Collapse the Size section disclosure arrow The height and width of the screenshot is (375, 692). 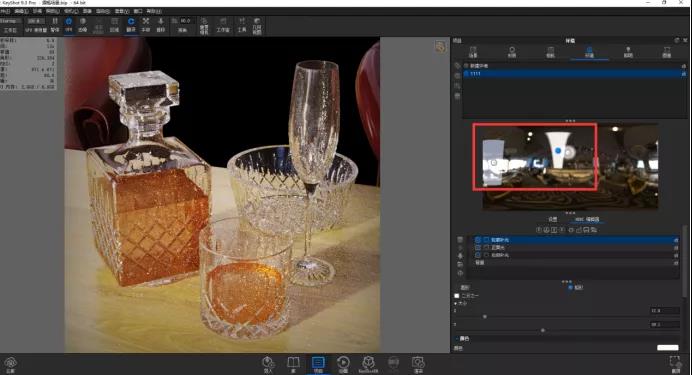coord(455,304)
